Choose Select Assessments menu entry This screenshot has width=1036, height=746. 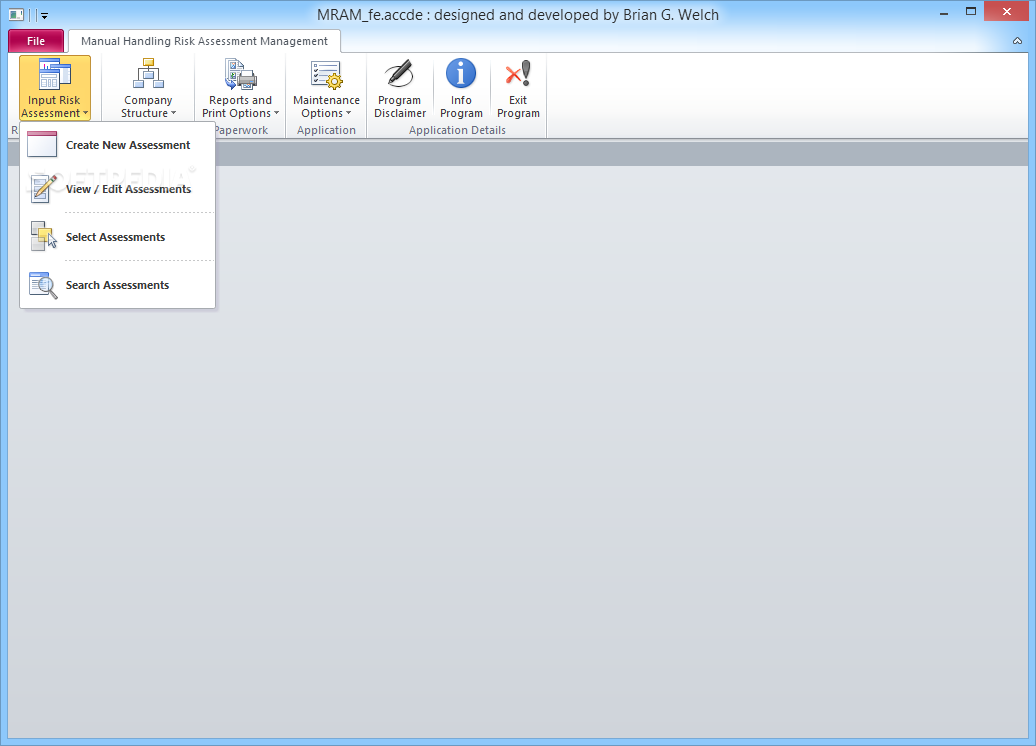(118, 237)
